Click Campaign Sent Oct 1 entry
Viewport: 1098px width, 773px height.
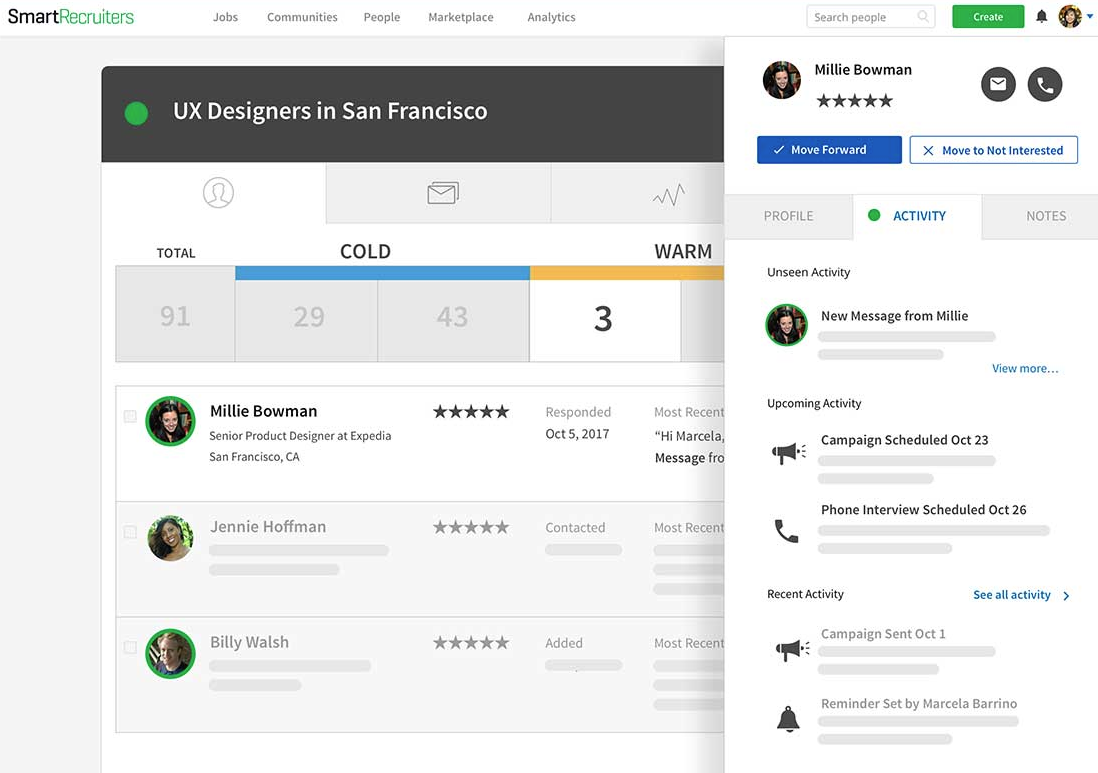click(883, 634)
